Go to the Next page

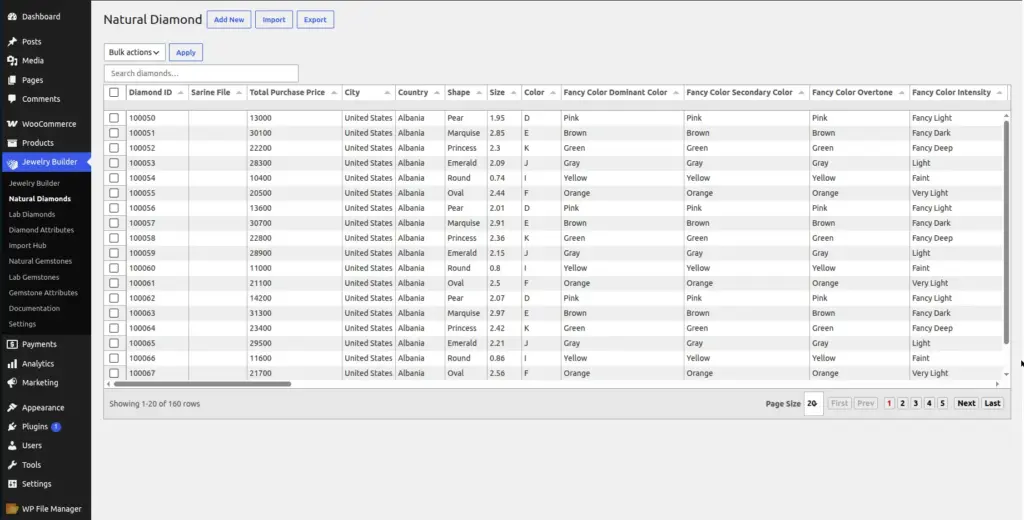click(967, 404)
